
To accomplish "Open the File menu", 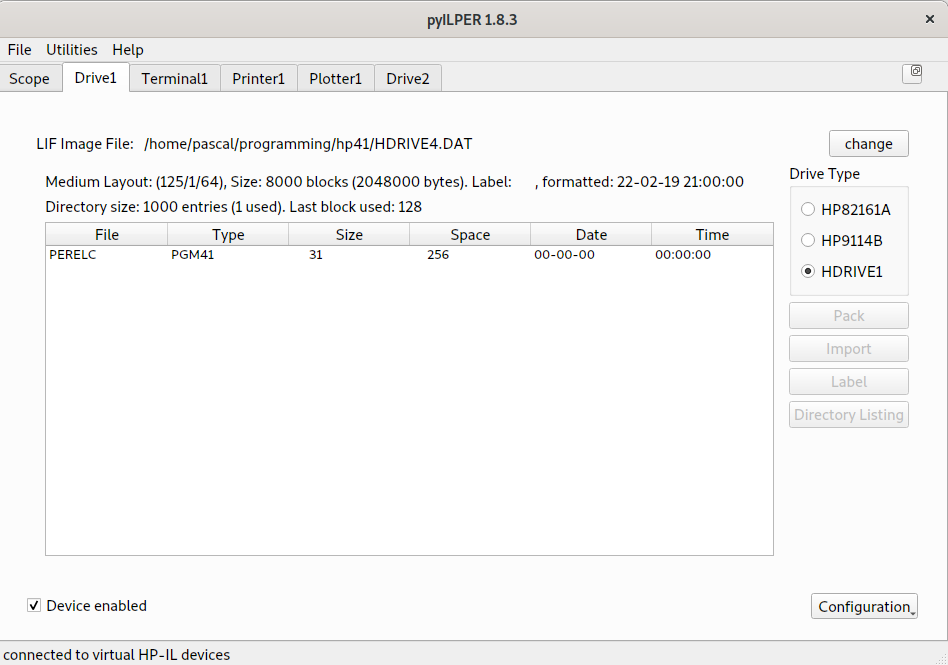I will pos(19,50).
